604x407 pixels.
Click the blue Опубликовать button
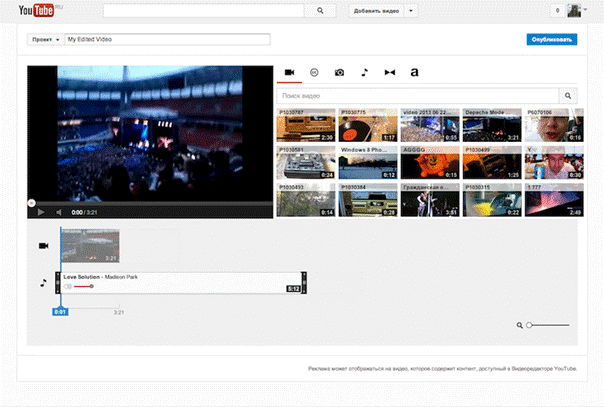click(552, 39)
